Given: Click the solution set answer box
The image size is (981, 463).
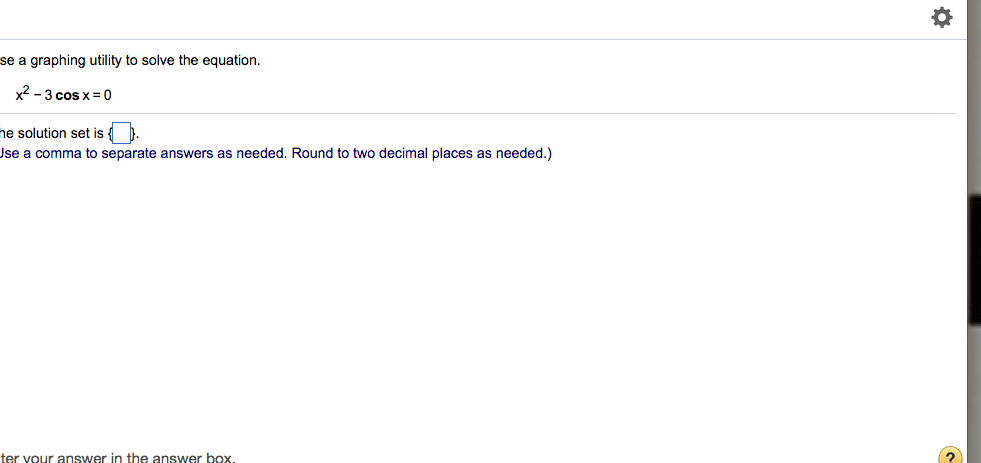Looking at the screenshot, I should click(122, 133).
